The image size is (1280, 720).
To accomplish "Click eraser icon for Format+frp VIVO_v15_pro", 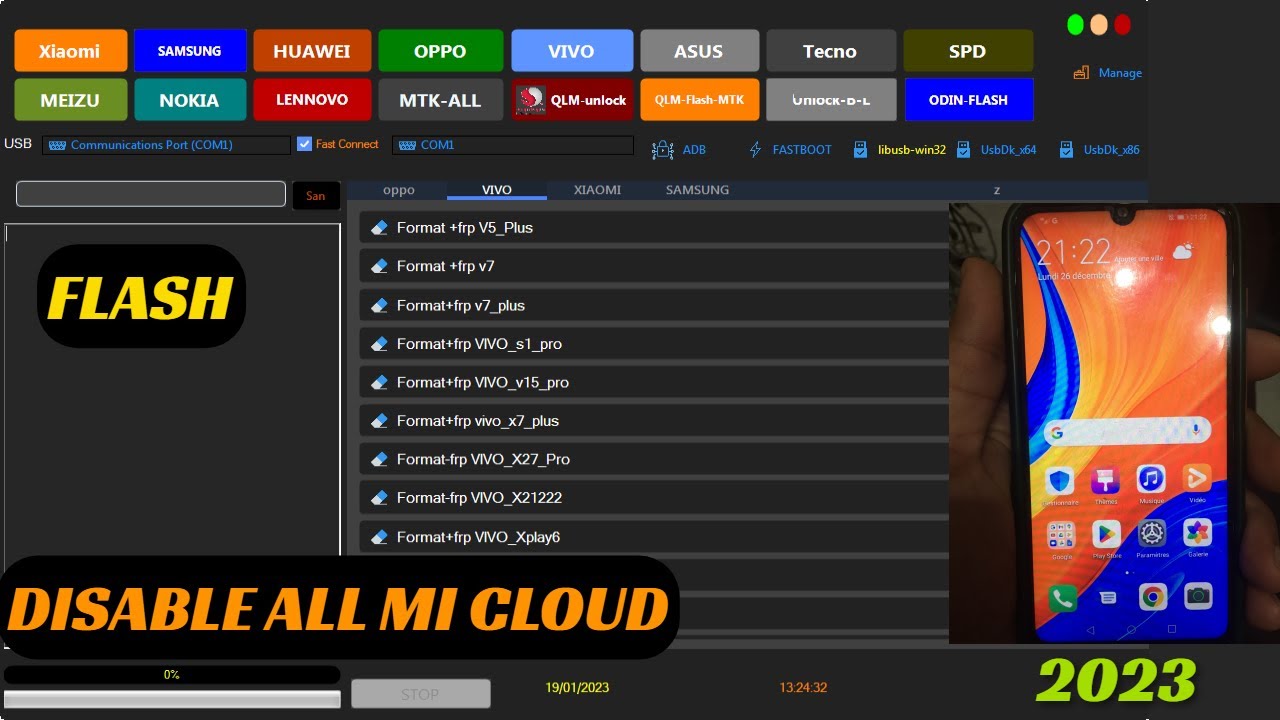I will pos(379,383).
